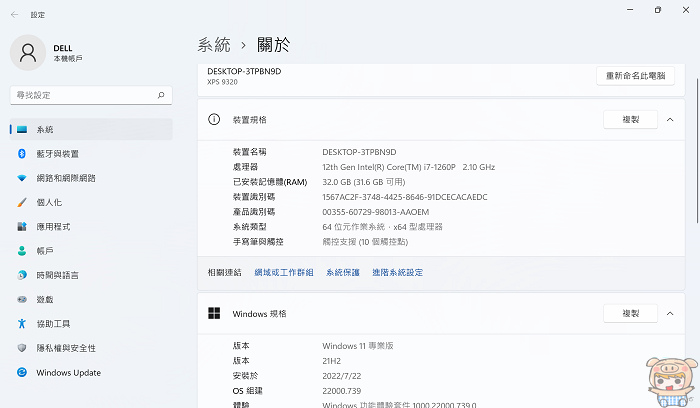Click the shield icon for 隱私權與安全性
Screen dimensions: 700x408
[22, 348]
